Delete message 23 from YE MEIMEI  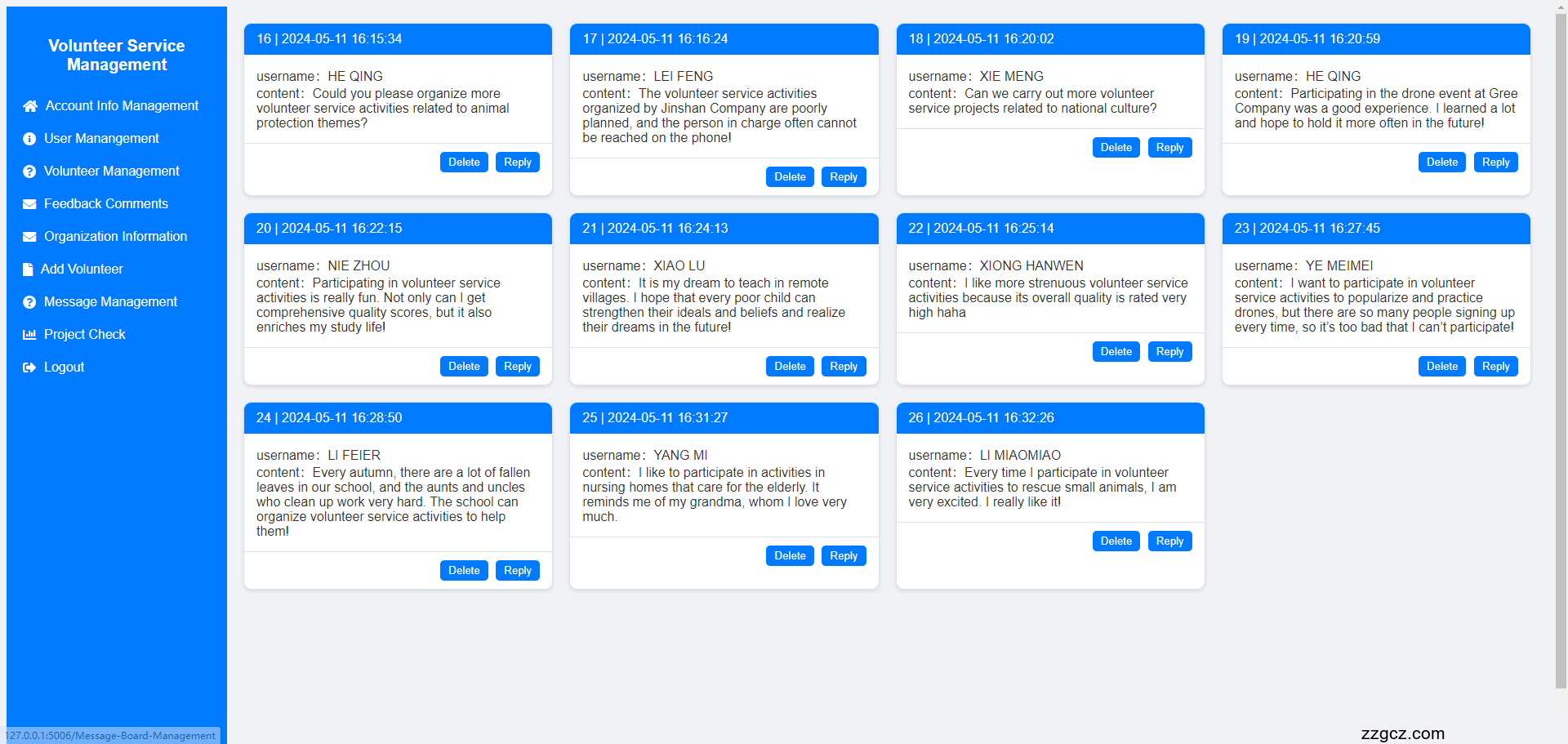(x=1441, y=367)
